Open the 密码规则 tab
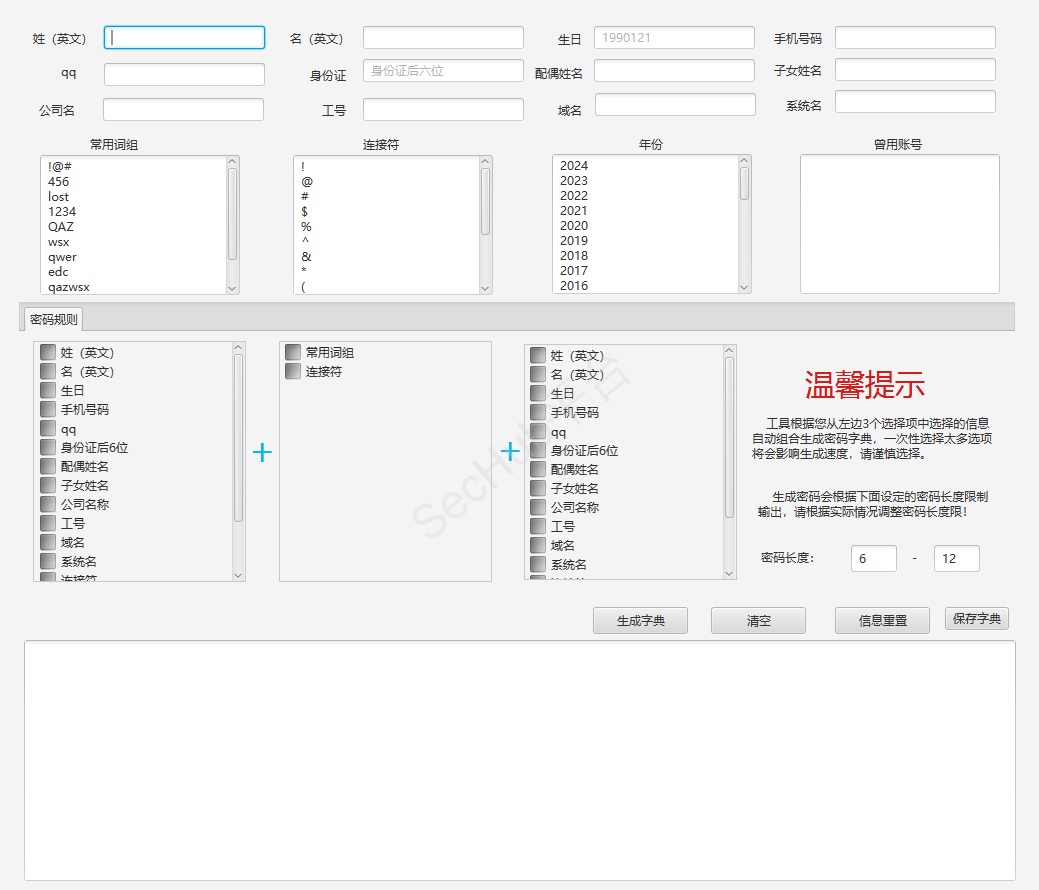1039x890 pixels. (54, 319)
